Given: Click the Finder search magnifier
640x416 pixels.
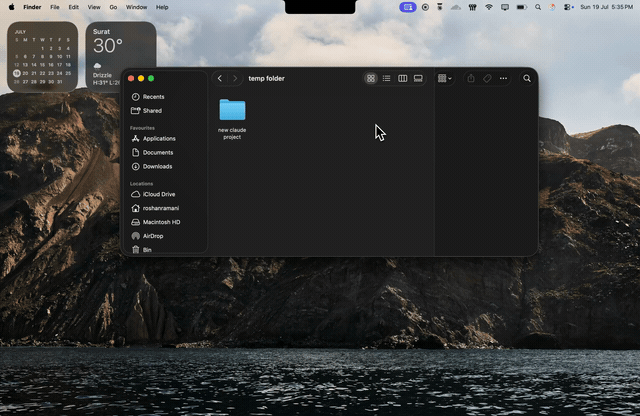Looking at the screenshot, I should tap(527, 78).
